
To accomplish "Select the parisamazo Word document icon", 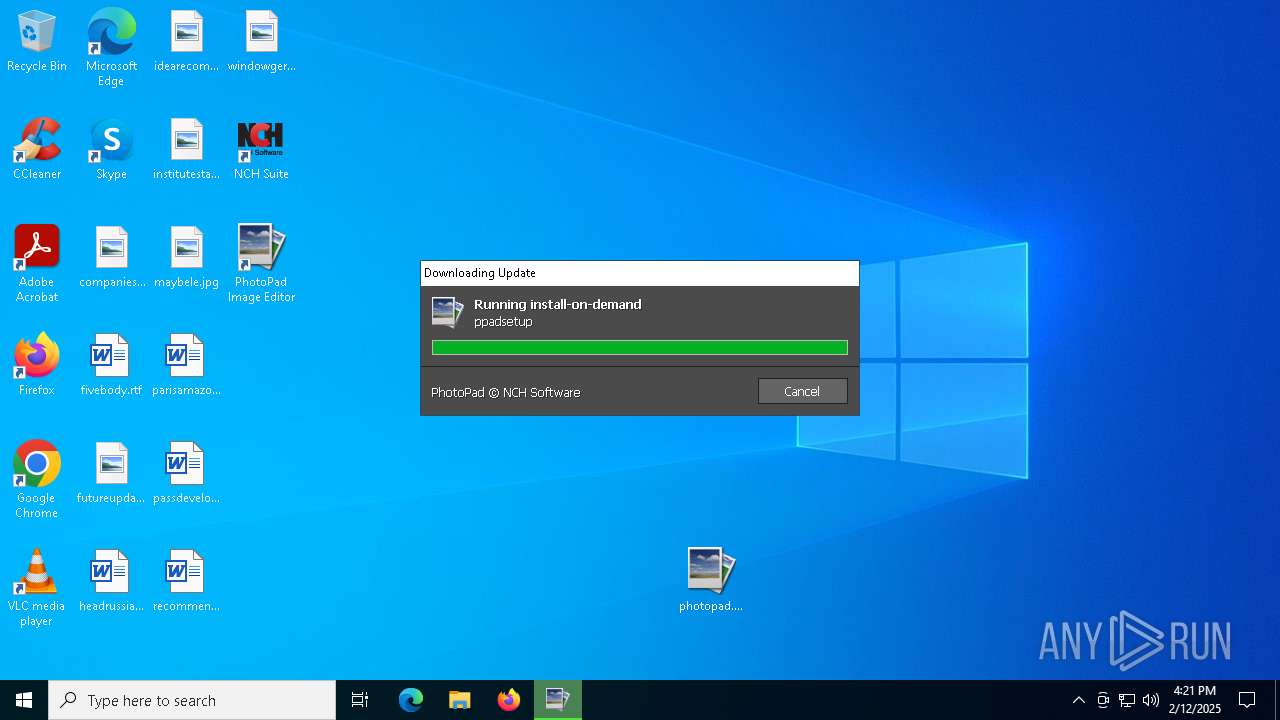I will coord(186,366).
